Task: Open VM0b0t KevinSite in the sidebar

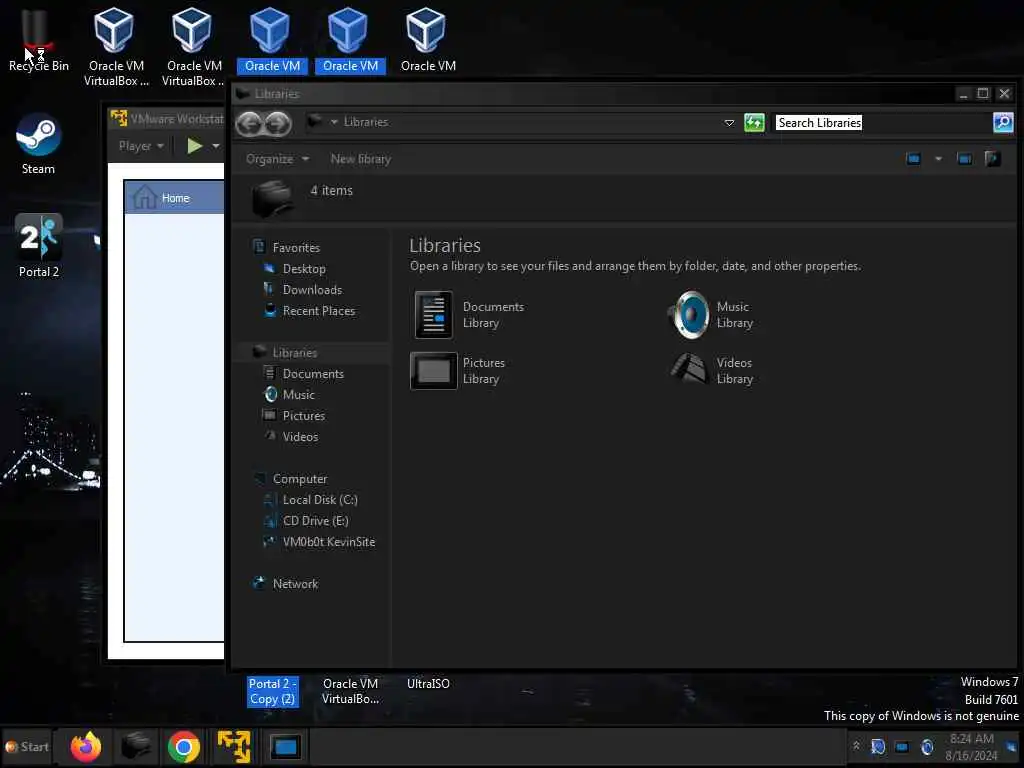Action: [x=328, y=541]
